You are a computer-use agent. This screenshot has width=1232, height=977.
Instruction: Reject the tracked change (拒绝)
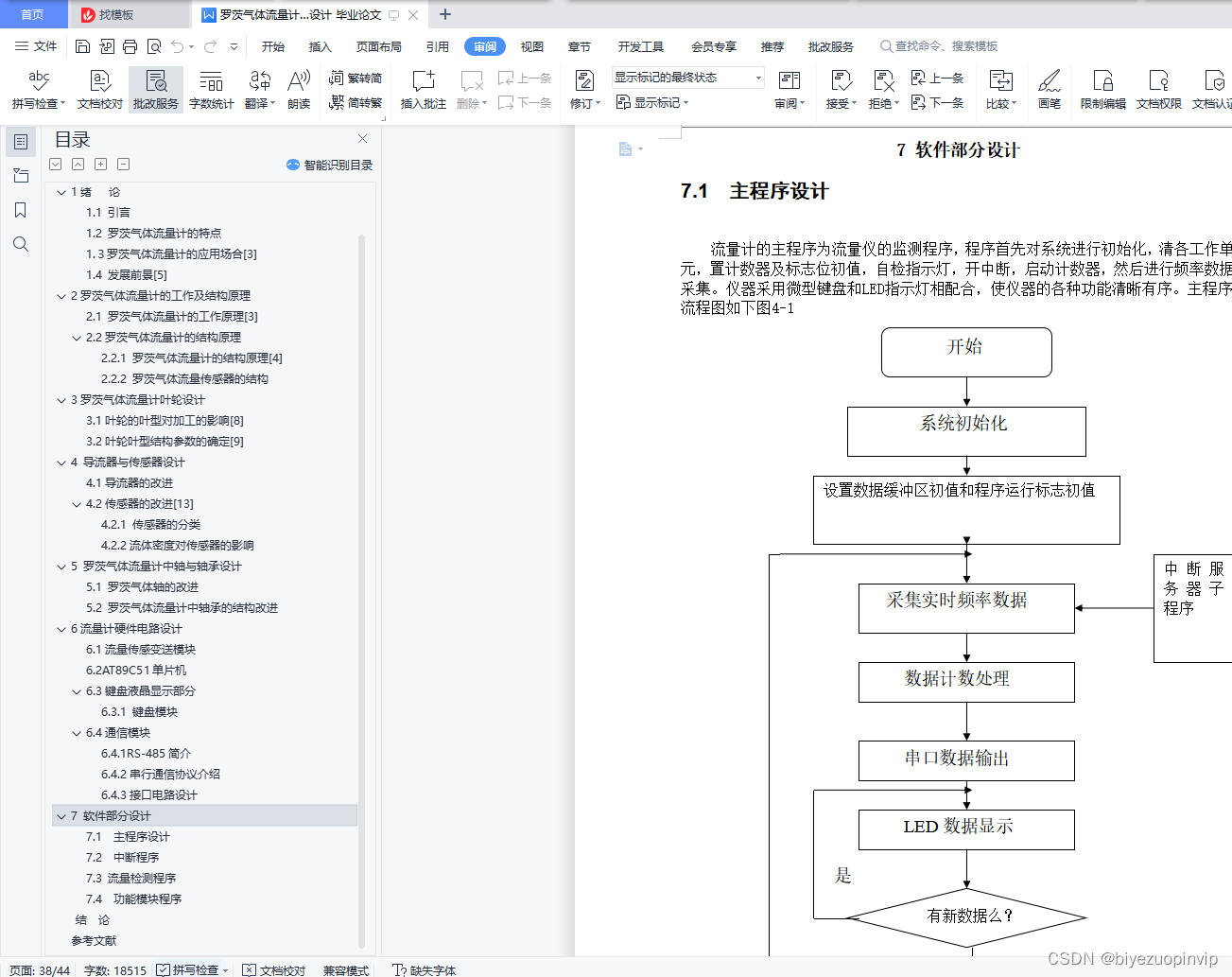(x=884, y=90)
